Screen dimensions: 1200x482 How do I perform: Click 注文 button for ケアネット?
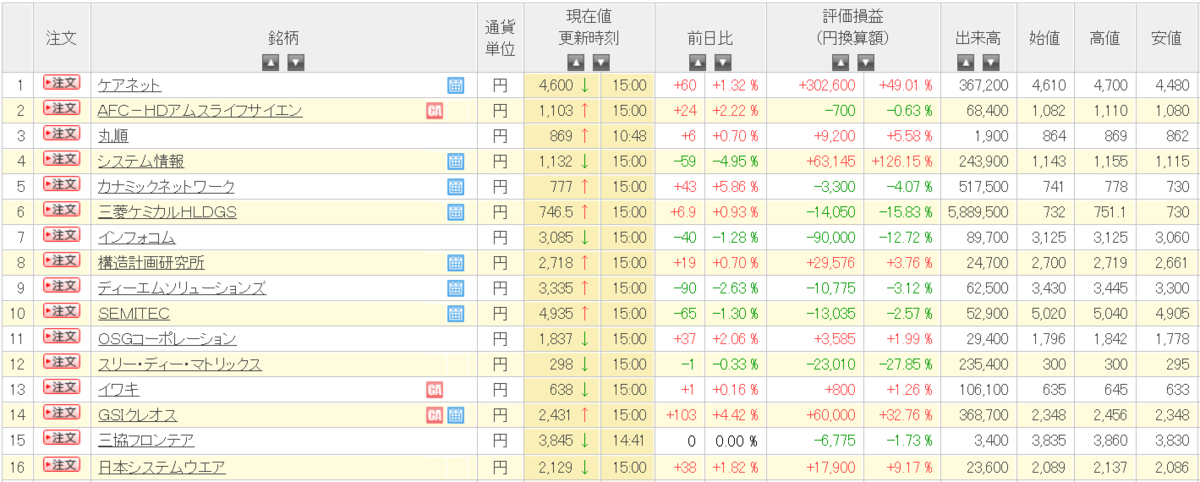click(x=61, y=84)
